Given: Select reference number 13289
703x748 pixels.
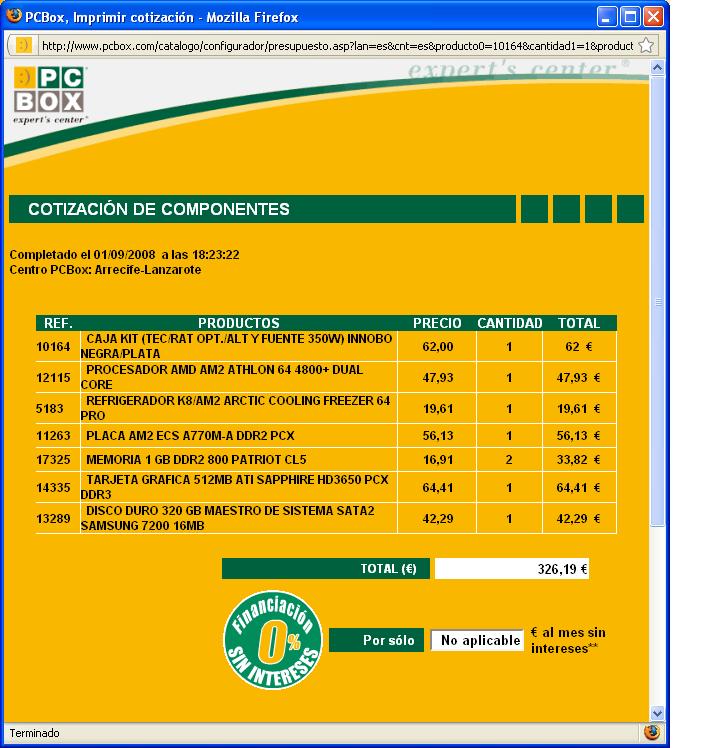Looking at the screenshot, I should 53,519.
